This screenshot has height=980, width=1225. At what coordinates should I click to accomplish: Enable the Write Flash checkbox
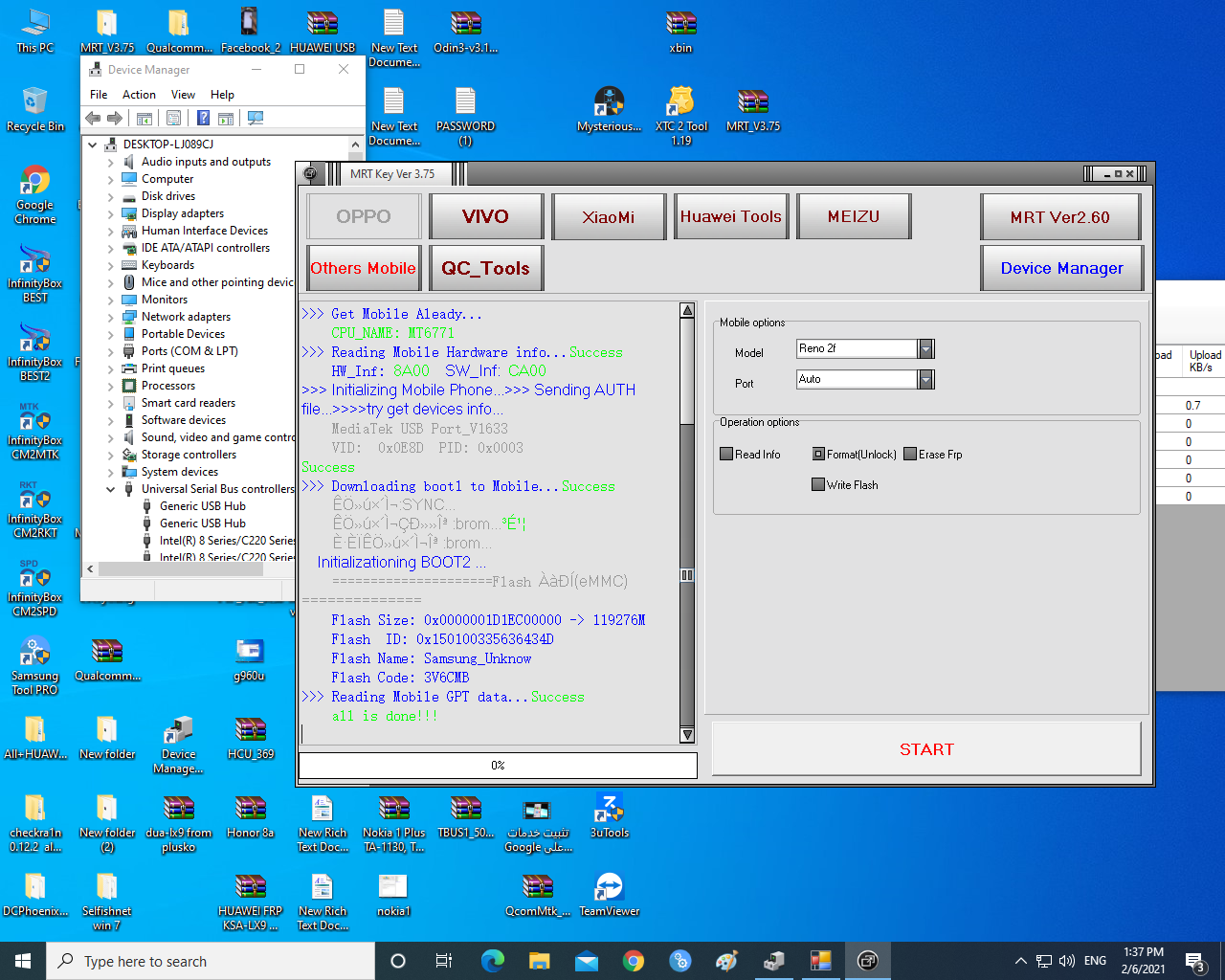(x=818, y=485)
